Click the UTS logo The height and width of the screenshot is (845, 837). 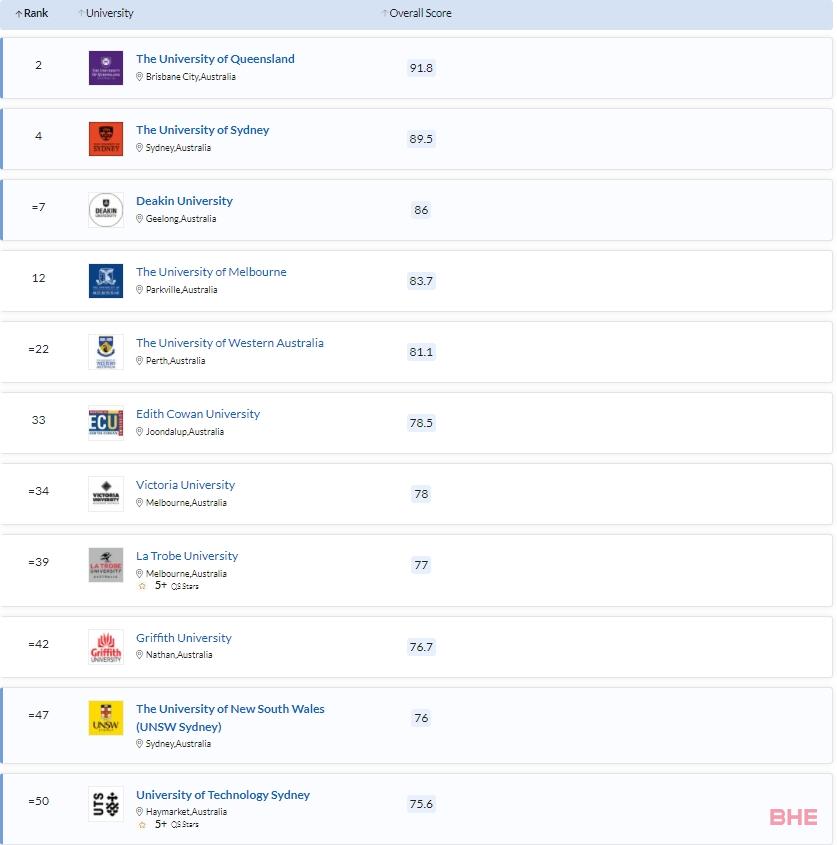pyautogui.click(x=106, y=804)
